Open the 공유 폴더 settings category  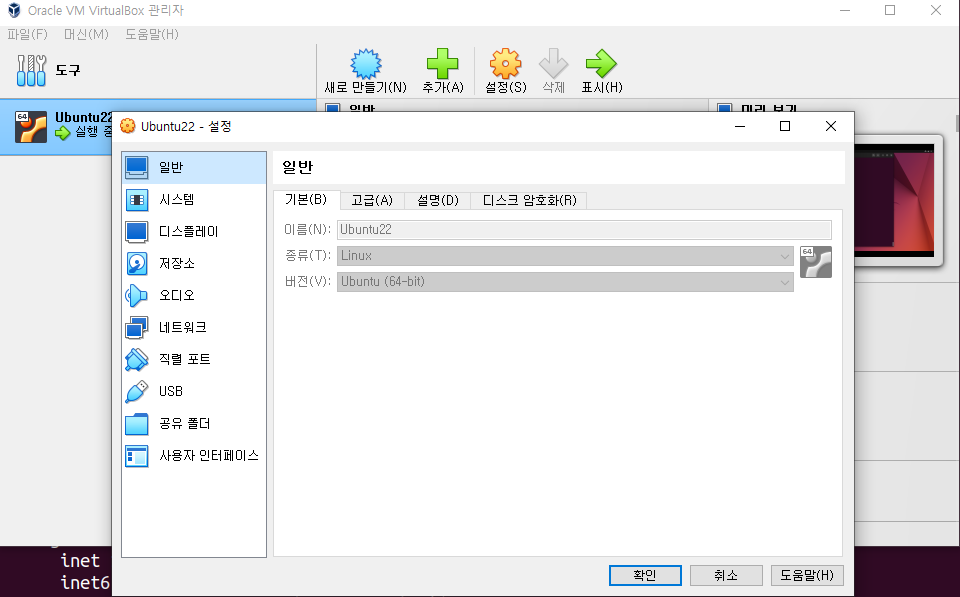tap(193, 423)
